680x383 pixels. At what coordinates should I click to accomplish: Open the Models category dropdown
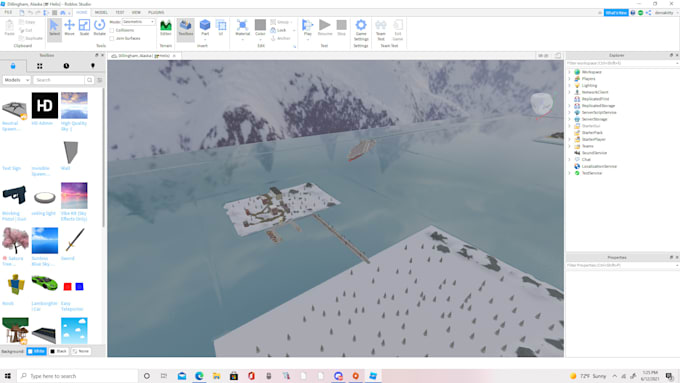coord(16,80)
